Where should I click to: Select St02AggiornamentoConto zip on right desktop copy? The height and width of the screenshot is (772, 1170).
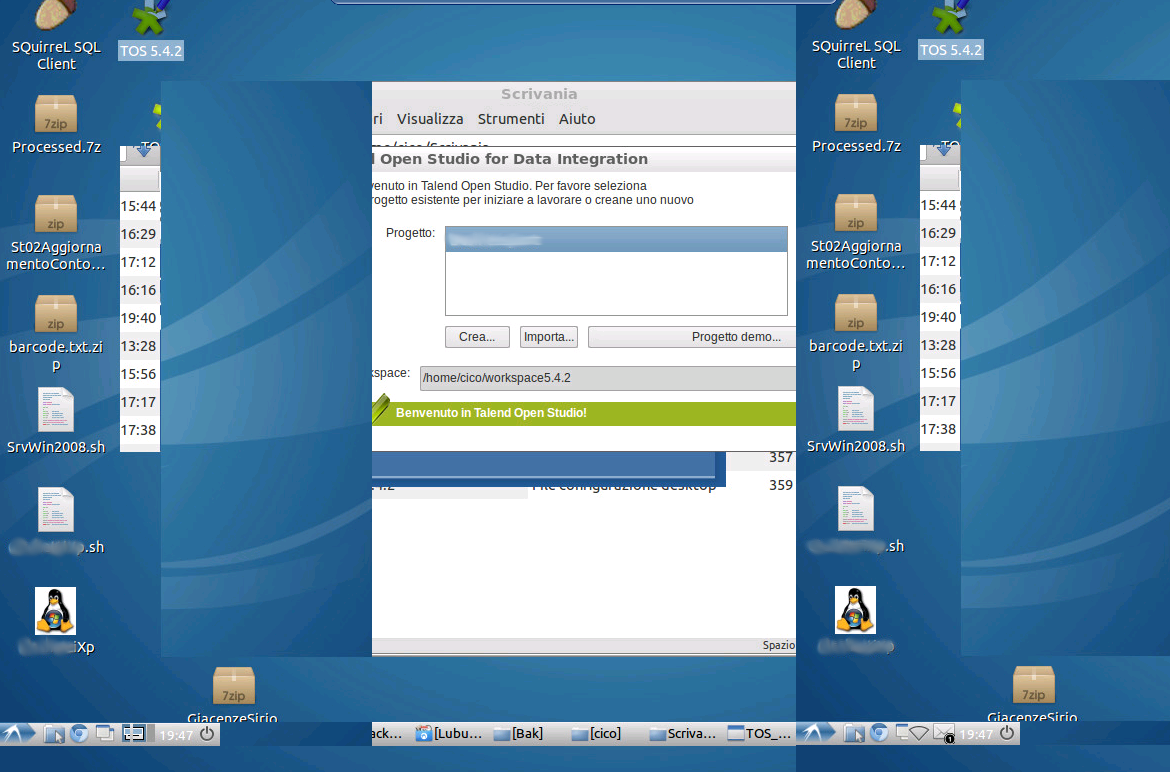[x=856, y=233]
